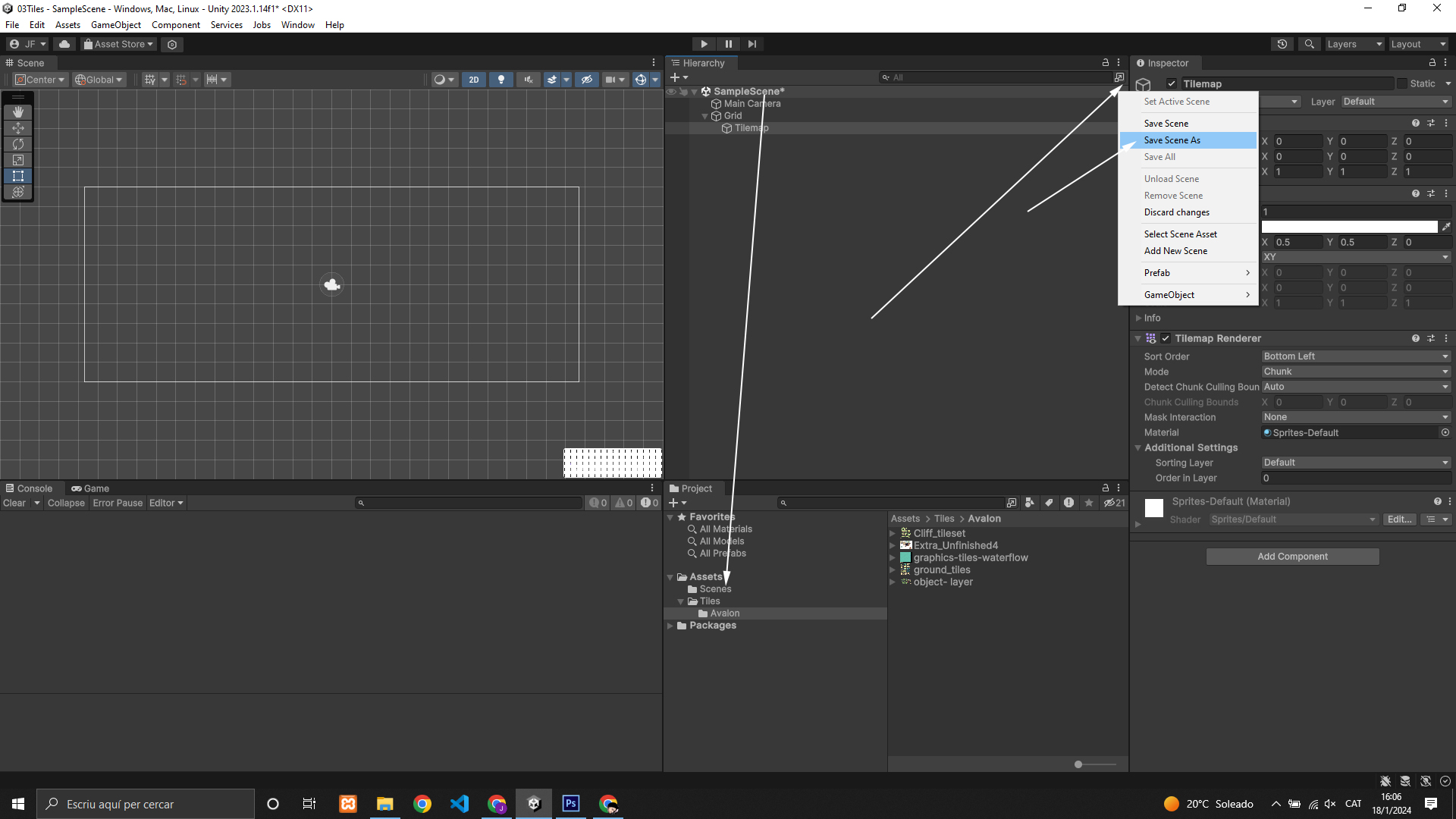Screen dimensions: 1456x819
Task: Disable the Tilemap Renderer component checkbox
Action: [1166, 339]
